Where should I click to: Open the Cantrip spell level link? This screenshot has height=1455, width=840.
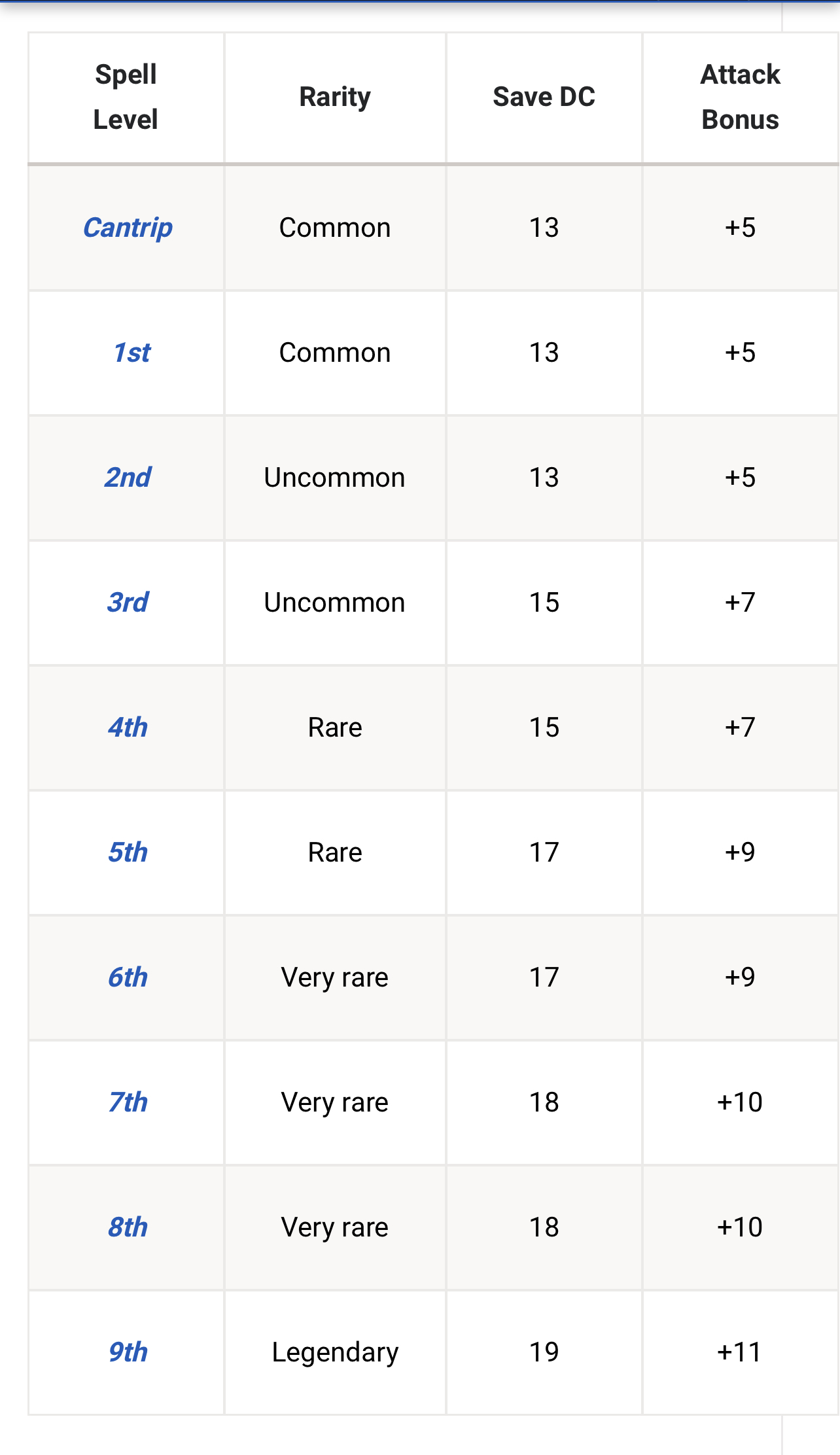[x=128, y=228]
